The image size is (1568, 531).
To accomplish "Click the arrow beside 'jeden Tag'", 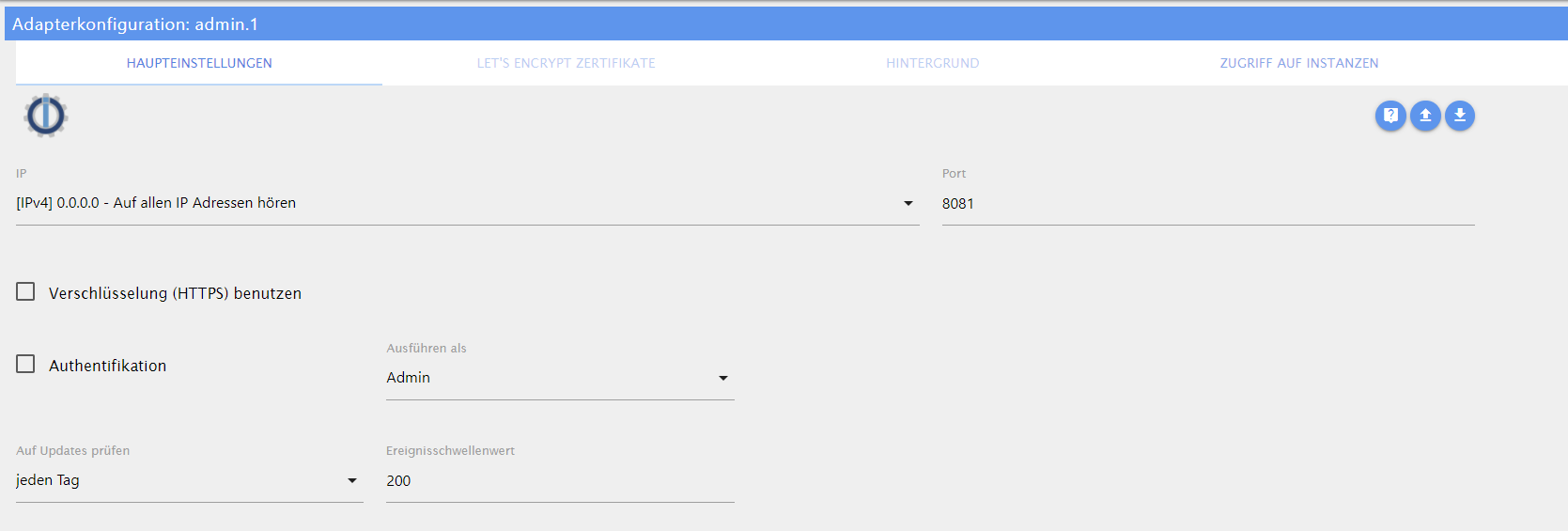I will pos(352,480).
